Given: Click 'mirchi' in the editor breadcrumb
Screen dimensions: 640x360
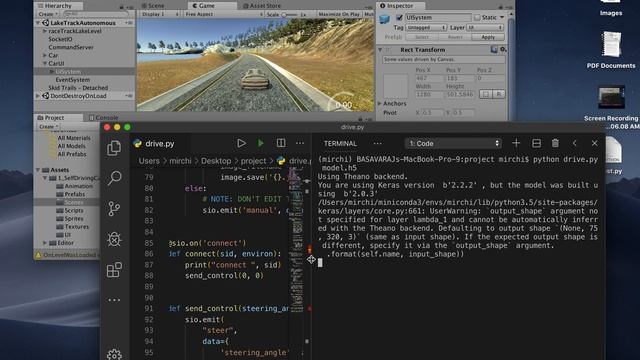Looking at the screenshot, I should tap(180, 161).
